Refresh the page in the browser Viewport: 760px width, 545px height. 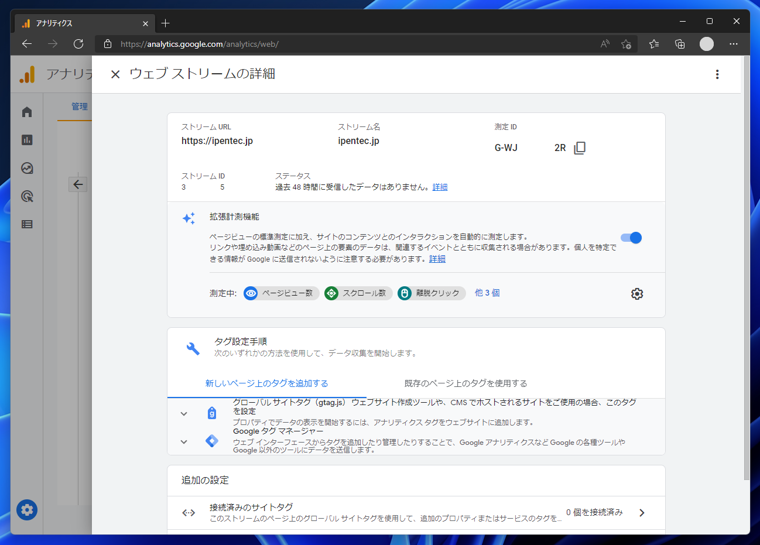pos(78,44)
